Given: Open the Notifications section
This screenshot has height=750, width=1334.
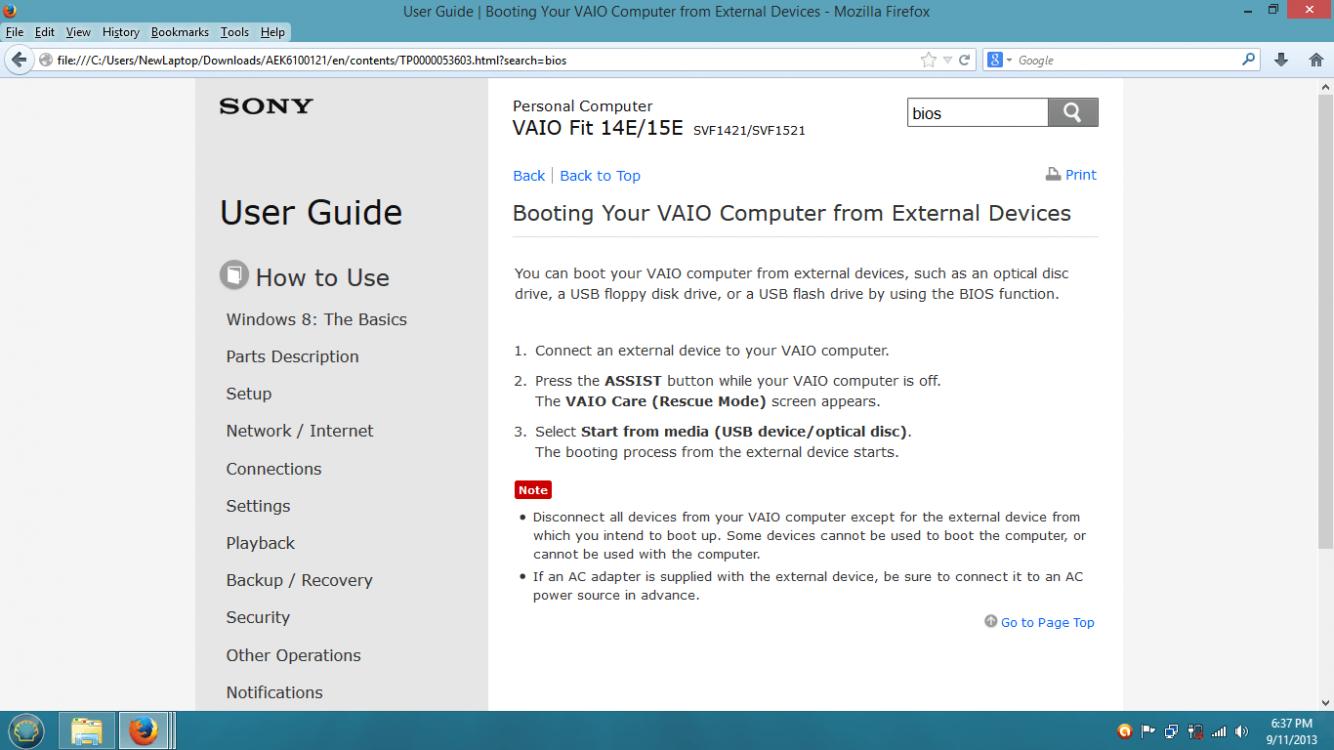Looking at the screenshot, I should 274,692.
